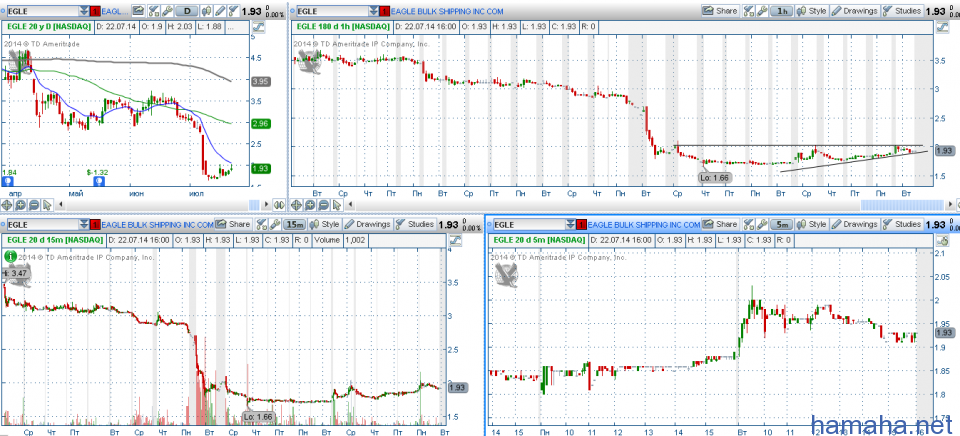Screen dimensions: 960x436
Task: Click EGLE symbol field in 5m chart
Action: point(530,224)
